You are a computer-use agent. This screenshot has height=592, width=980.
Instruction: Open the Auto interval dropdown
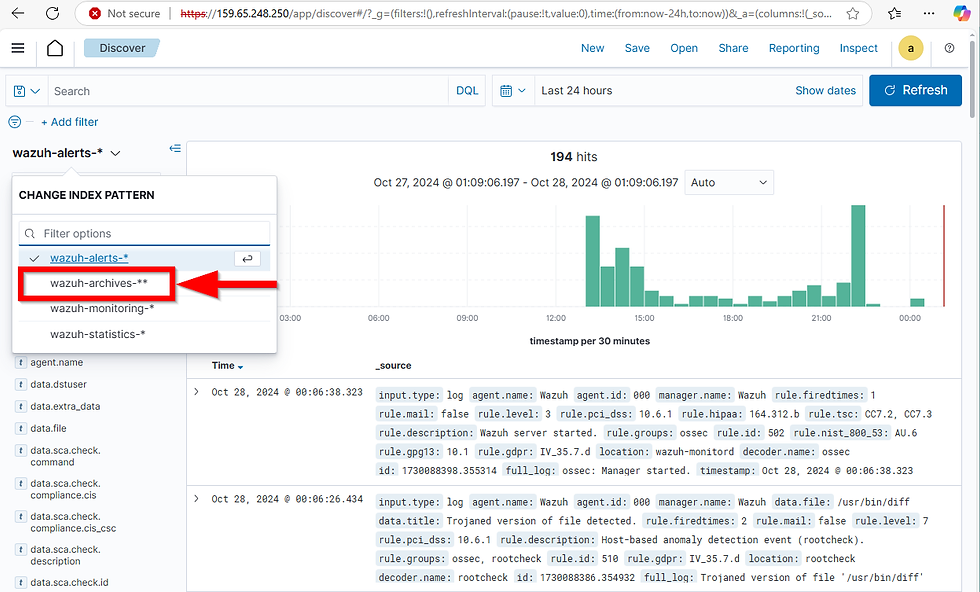pyautogui.click(x=729, y=183)
